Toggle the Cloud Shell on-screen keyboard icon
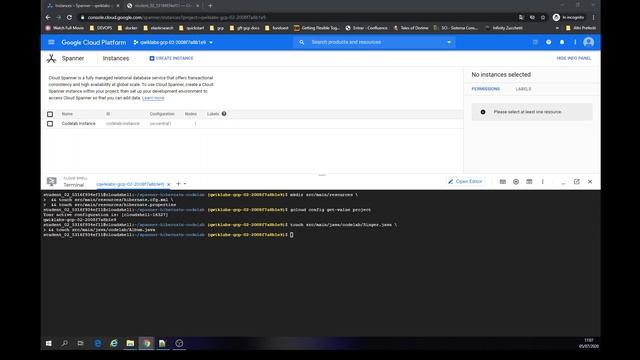Viewport: 640px width, 360px height. [x=502, y=182]
